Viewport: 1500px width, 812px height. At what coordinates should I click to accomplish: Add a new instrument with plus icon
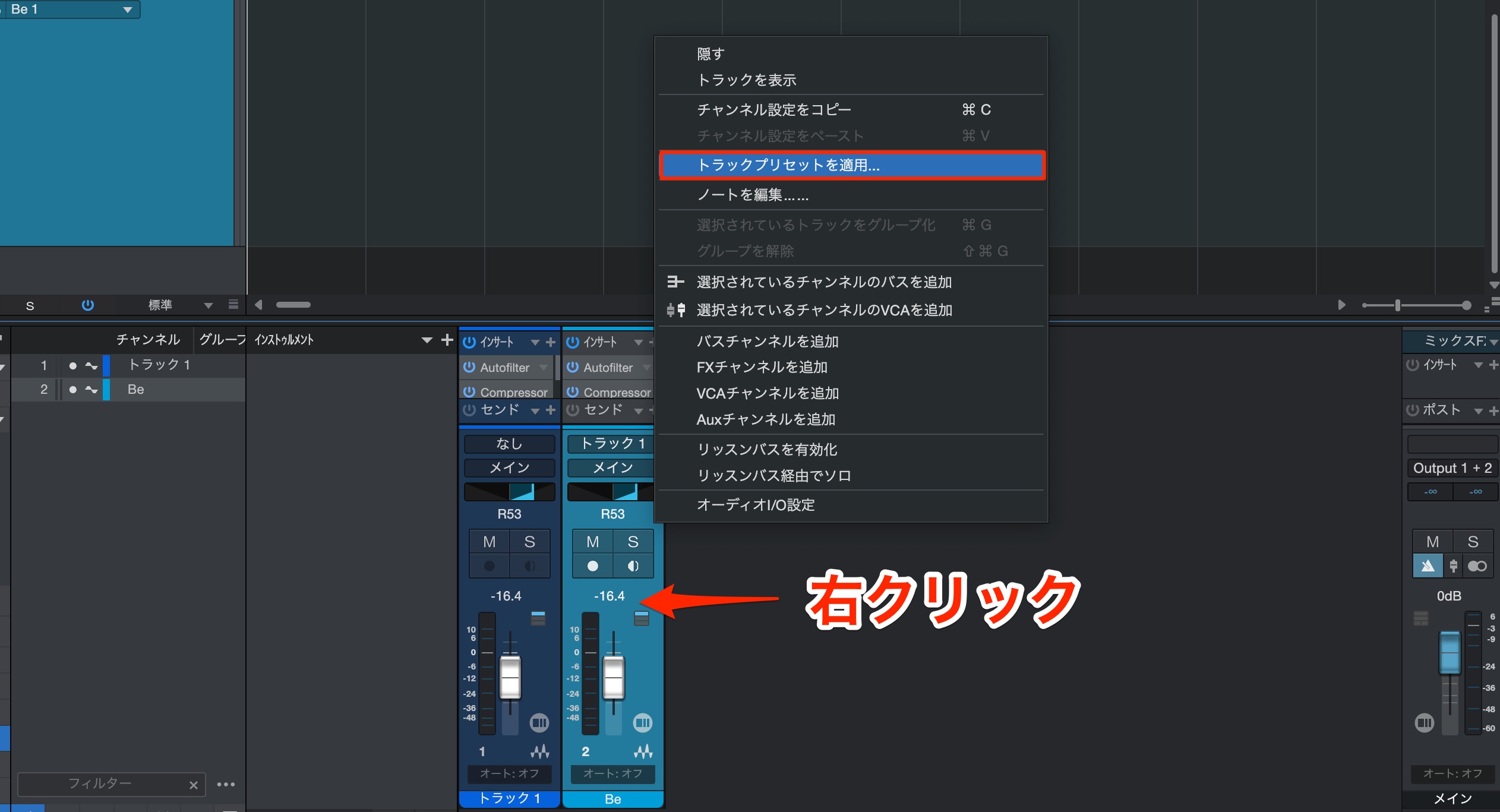click(x=447, y=340)
